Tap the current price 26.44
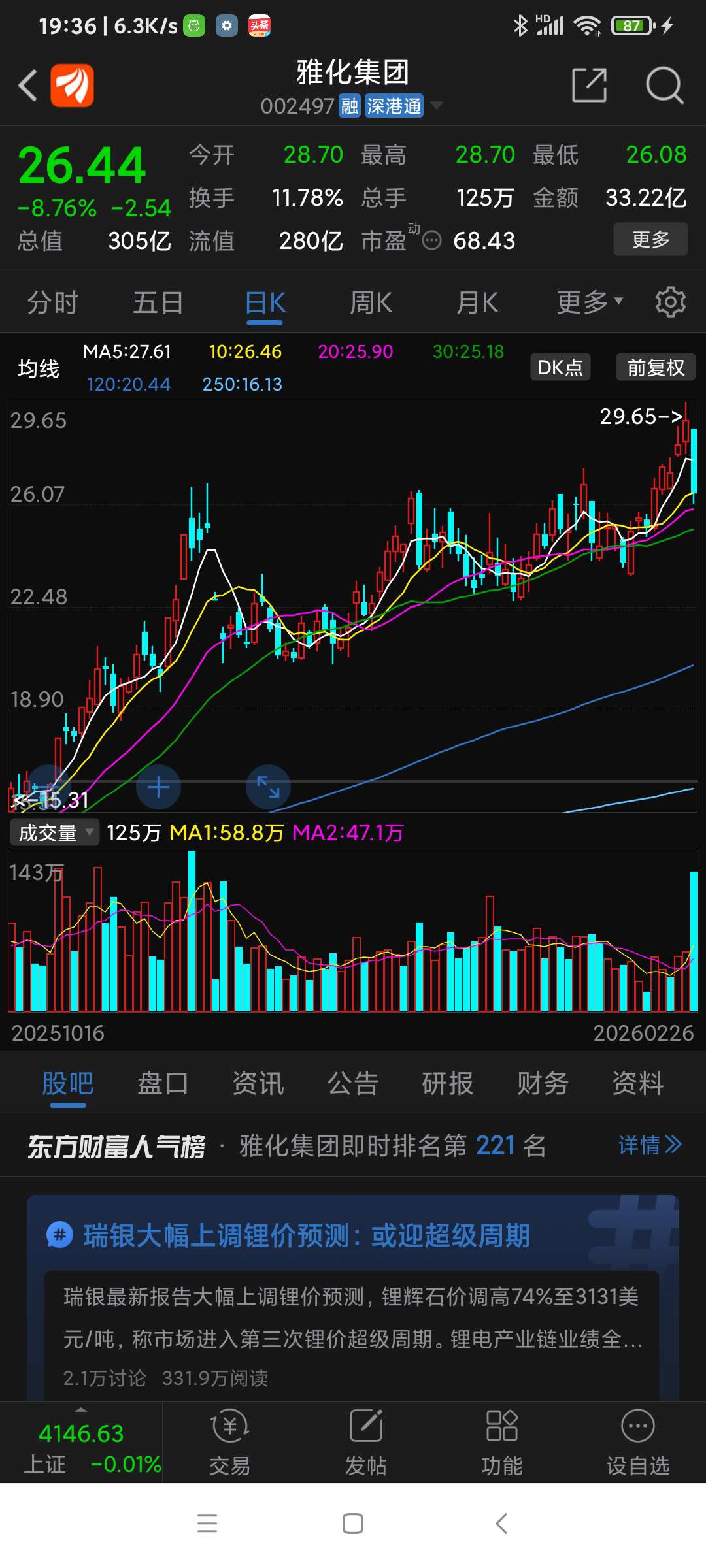The image size is (706, 1568). coord(82,165)
